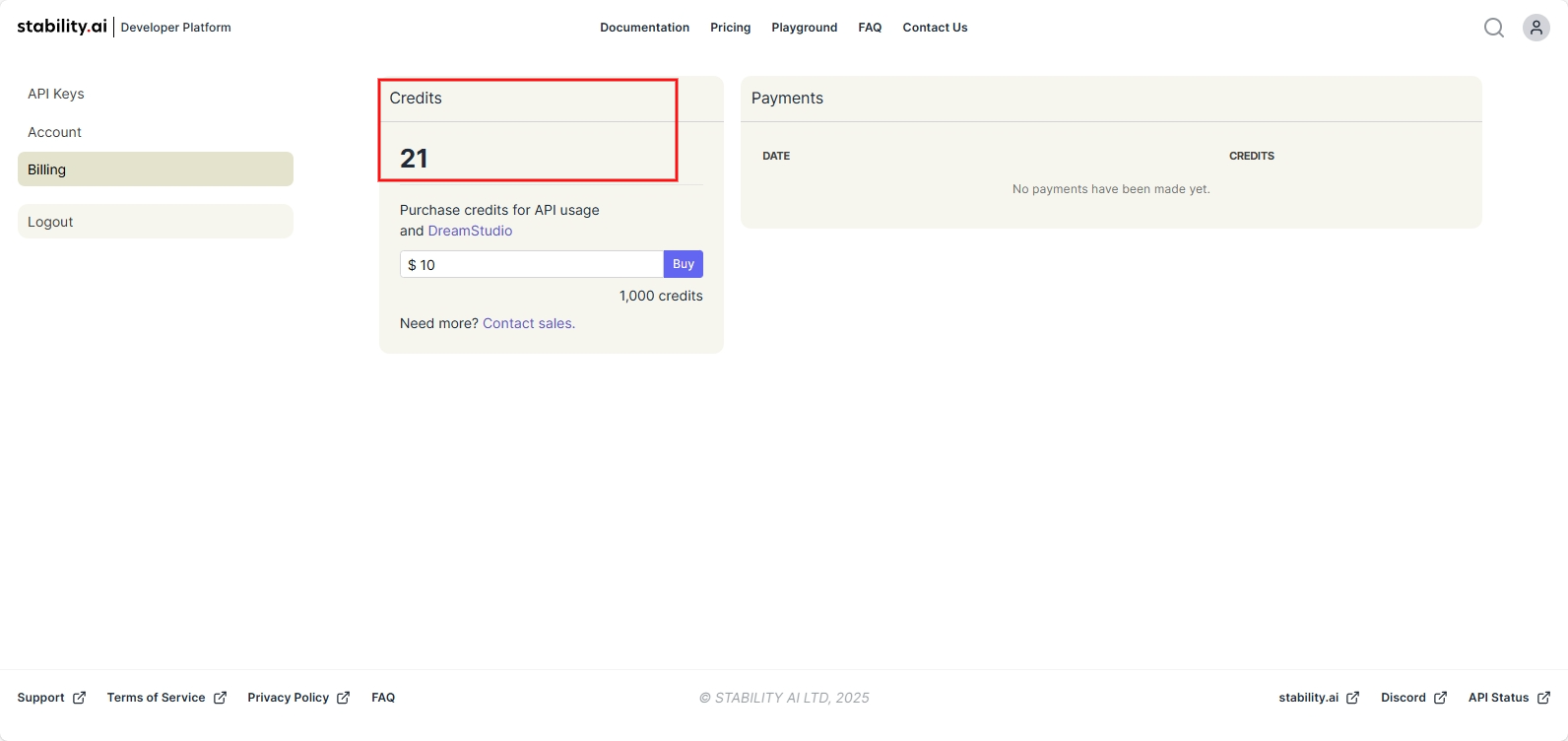Open the Contact Us page
The height and width of the screenshot is (741, 1568).
[935, 28]
